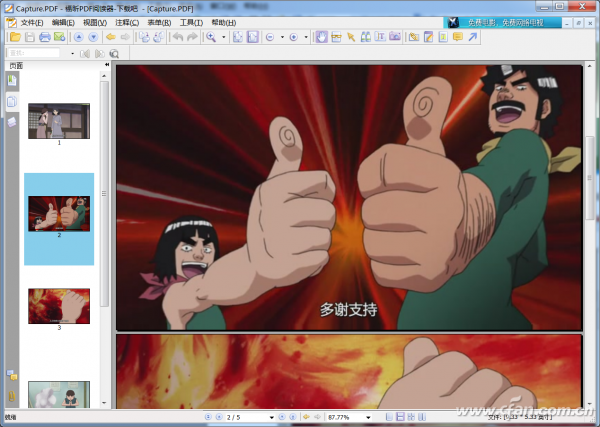Redo the last action
The height and width of the screenshot is (427, 600).
click(x=192, y=37)
